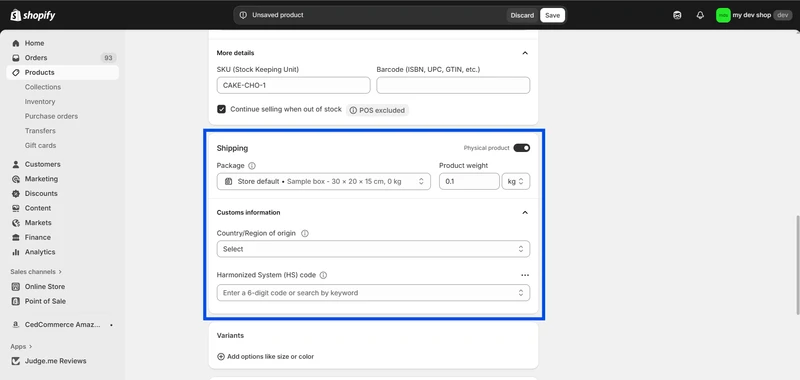
Task: Click the Unsaved product text
Action: coord(278,15)
